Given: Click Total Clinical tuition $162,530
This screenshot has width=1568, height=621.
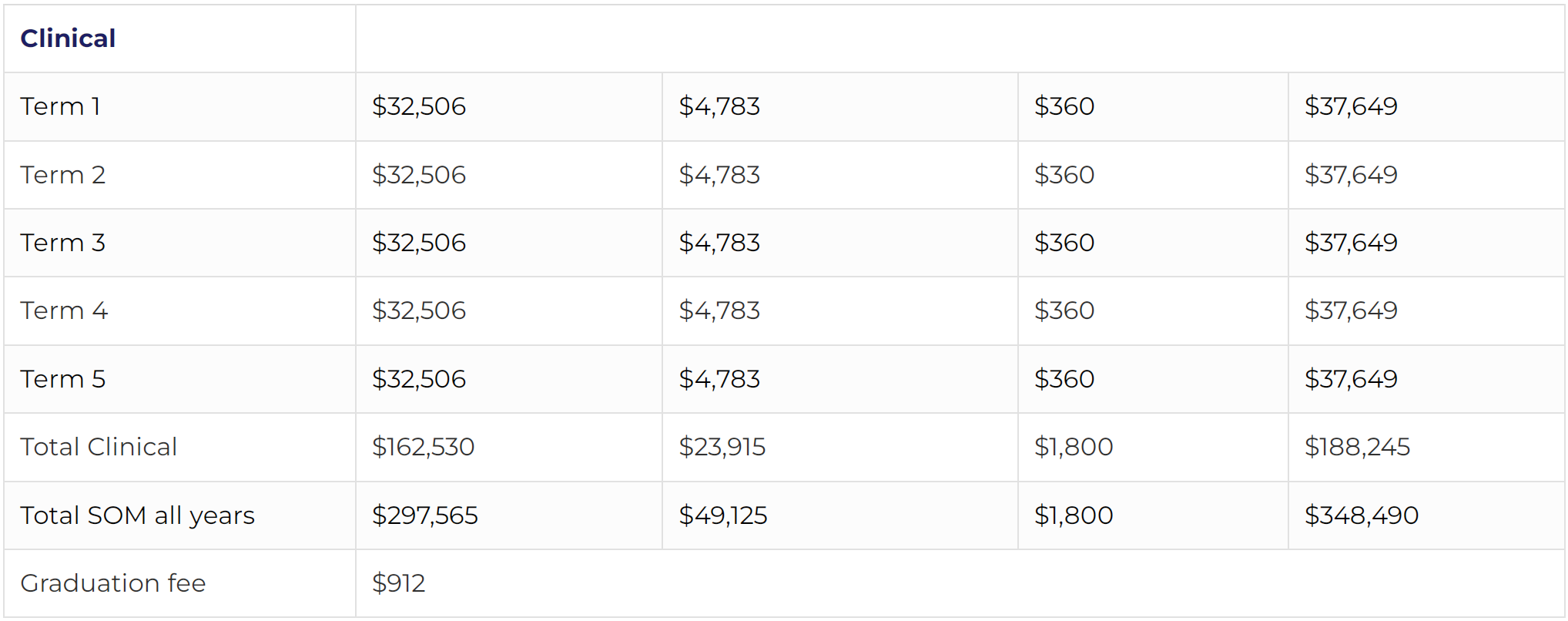Looking at the screenshot, I should point(423,447).
